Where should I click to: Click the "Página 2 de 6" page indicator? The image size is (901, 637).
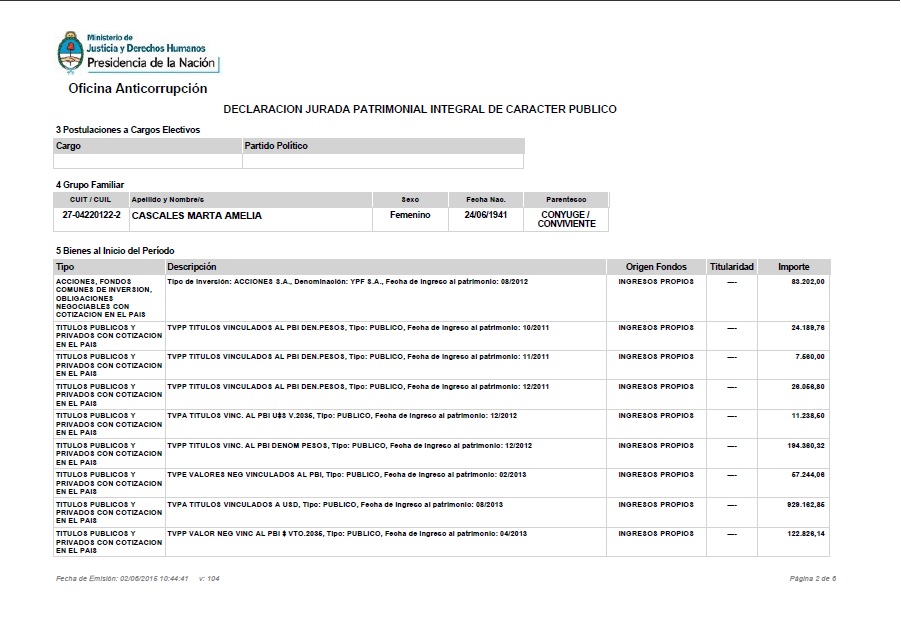811,579
